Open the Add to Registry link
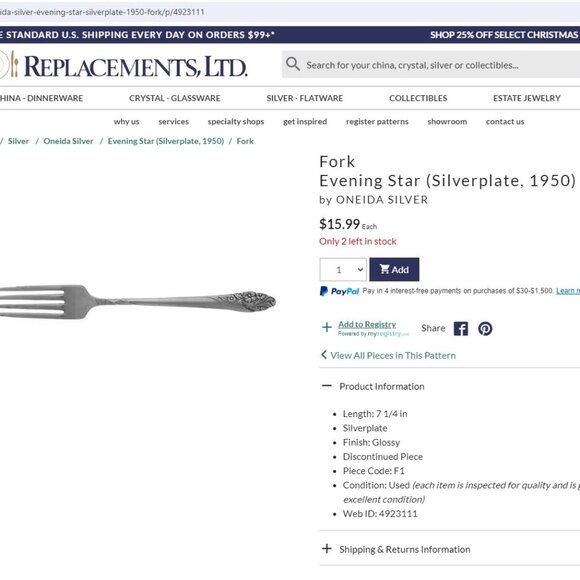The width and height of the screenshot is (580, 580). [367, 324]
